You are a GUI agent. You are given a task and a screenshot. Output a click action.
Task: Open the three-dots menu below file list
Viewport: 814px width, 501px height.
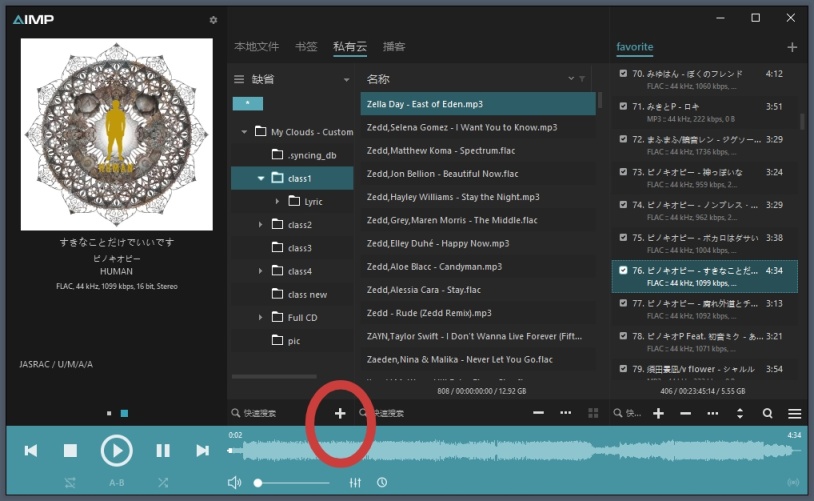pyautogui.click(x=566, y=413)
